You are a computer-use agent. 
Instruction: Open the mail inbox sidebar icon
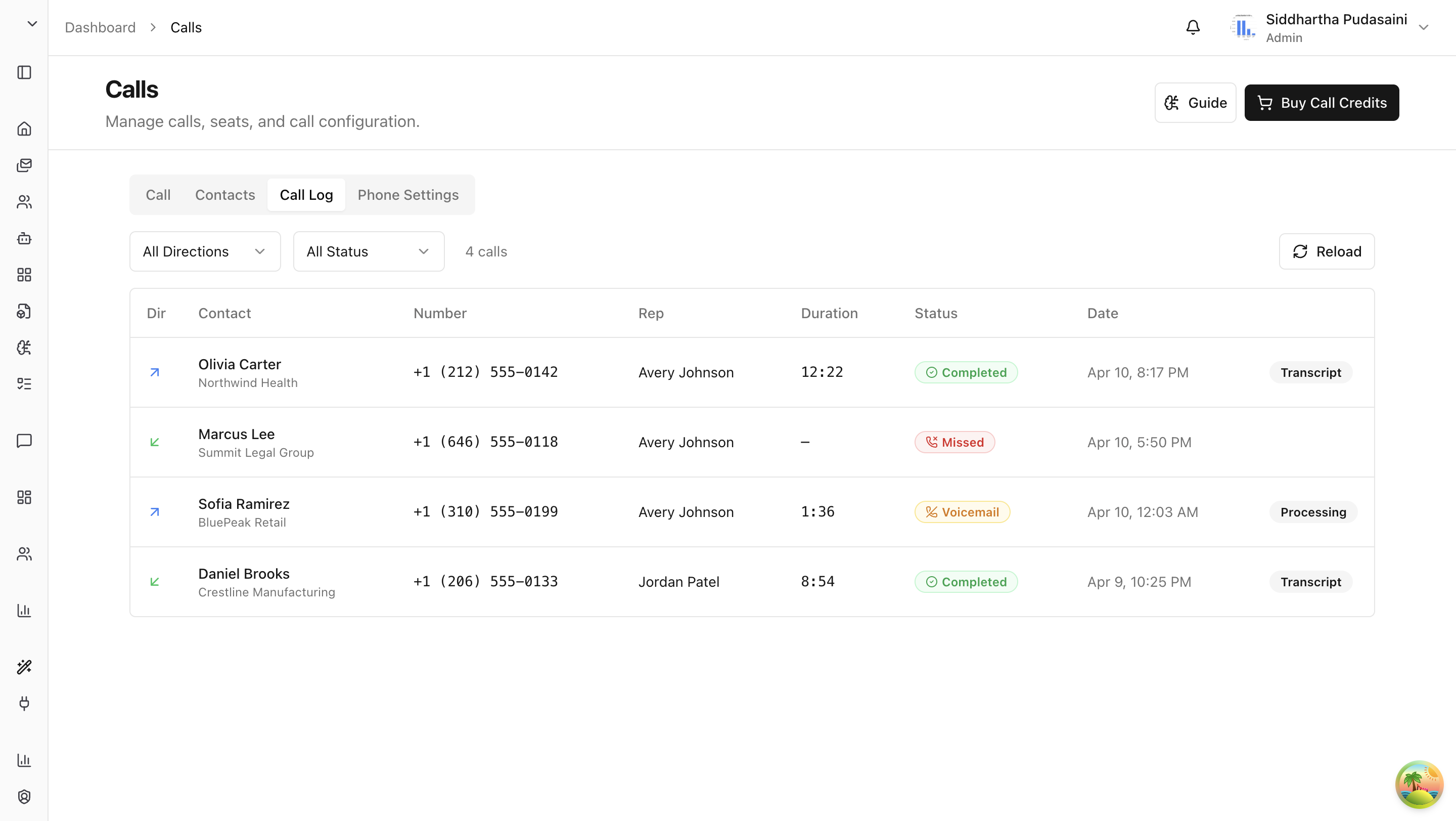[x=24, y=165]
